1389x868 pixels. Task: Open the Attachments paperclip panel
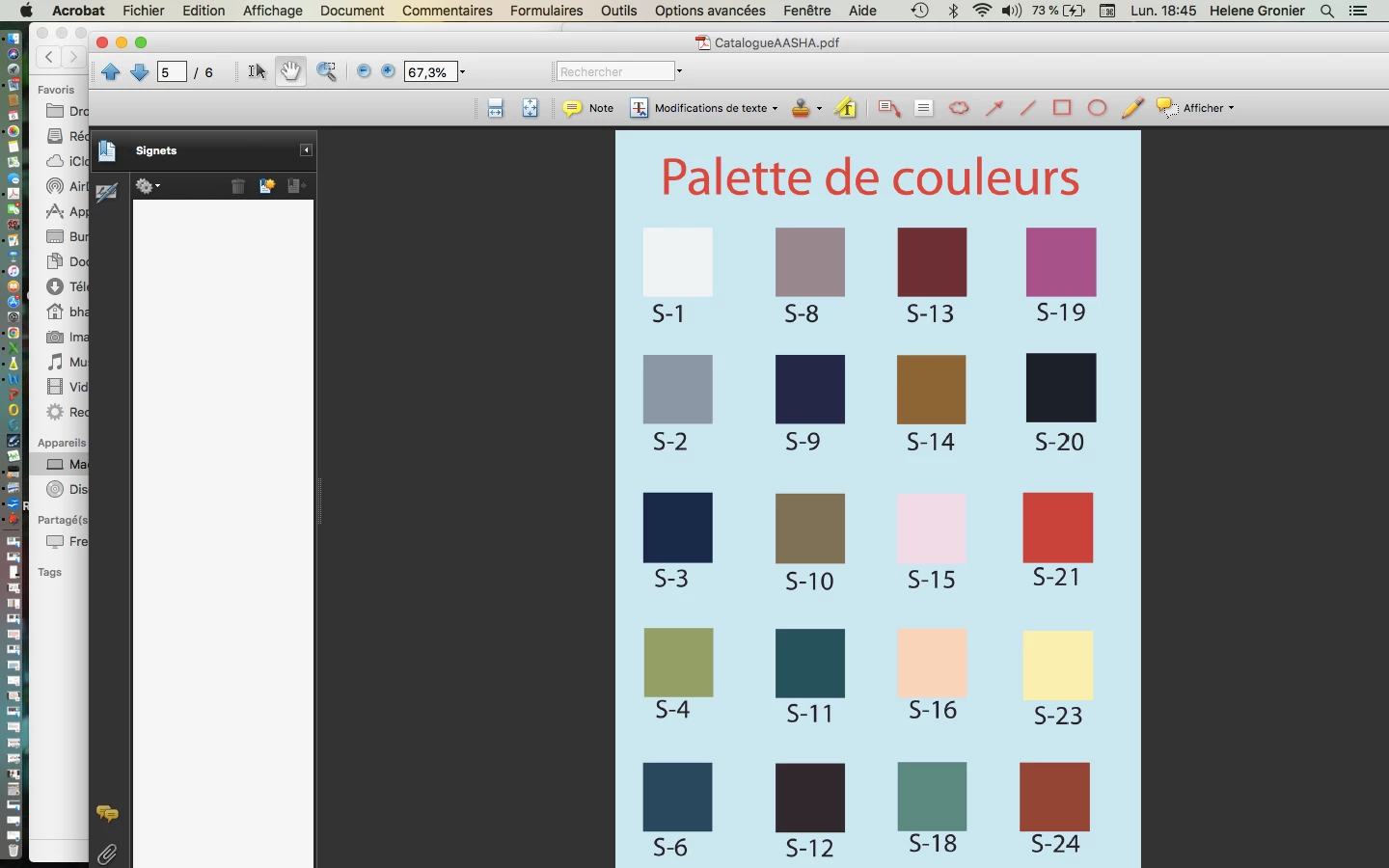coord(107,854)
